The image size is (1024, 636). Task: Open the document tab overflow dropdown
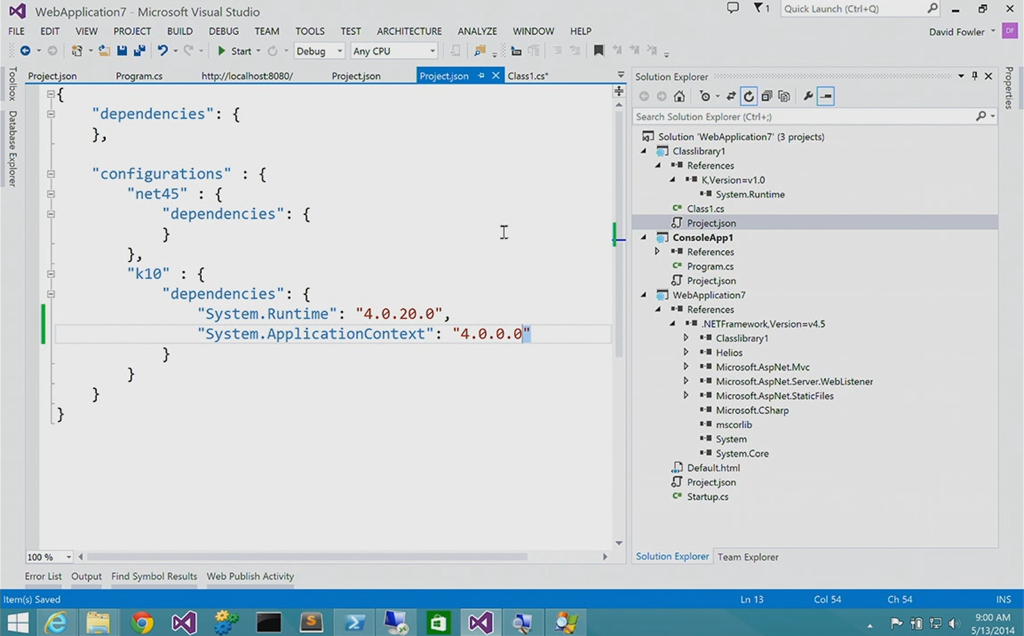coord(620,76)
